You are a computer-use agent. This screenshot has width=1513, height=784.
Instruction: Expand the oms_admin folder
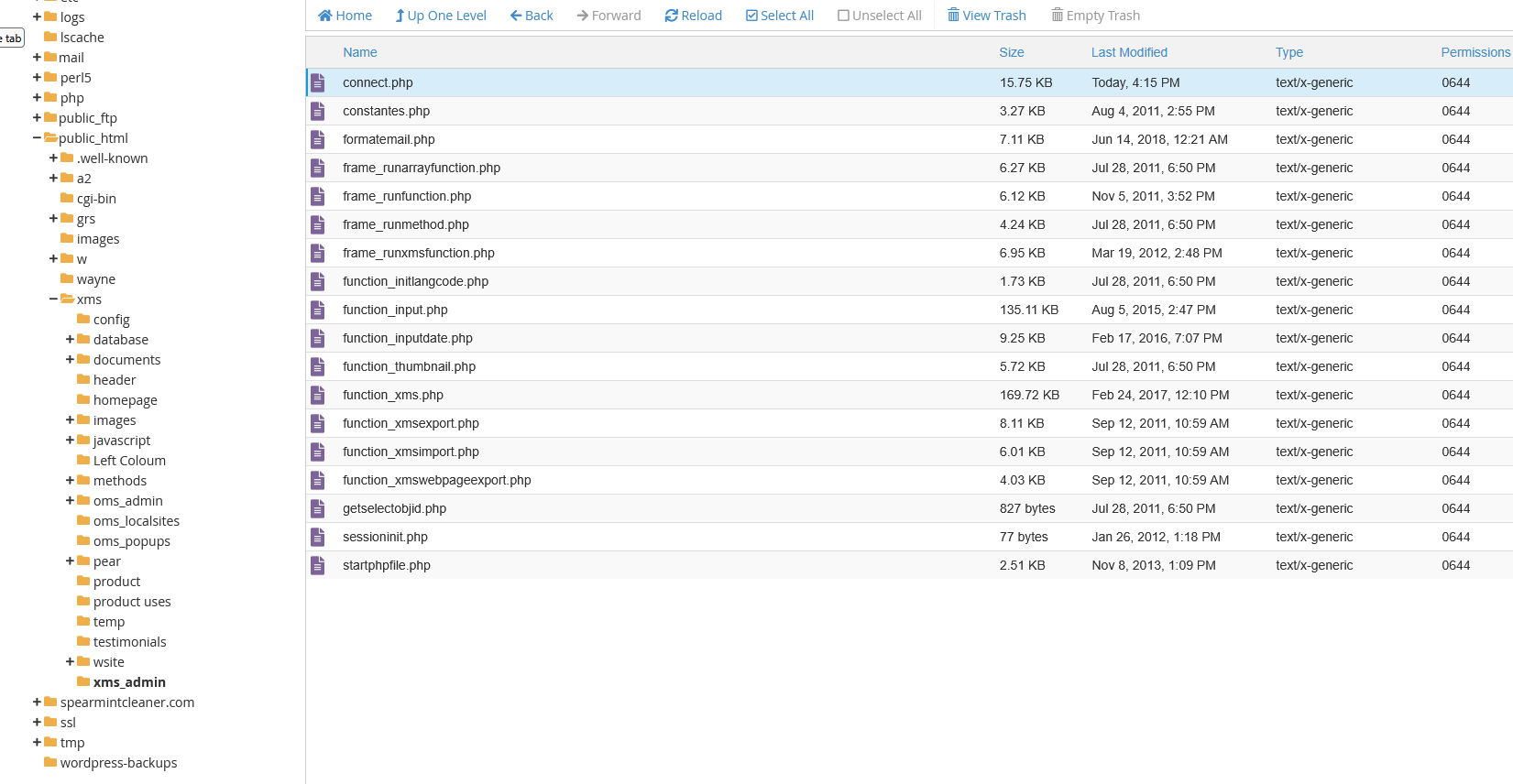point(71,501)
